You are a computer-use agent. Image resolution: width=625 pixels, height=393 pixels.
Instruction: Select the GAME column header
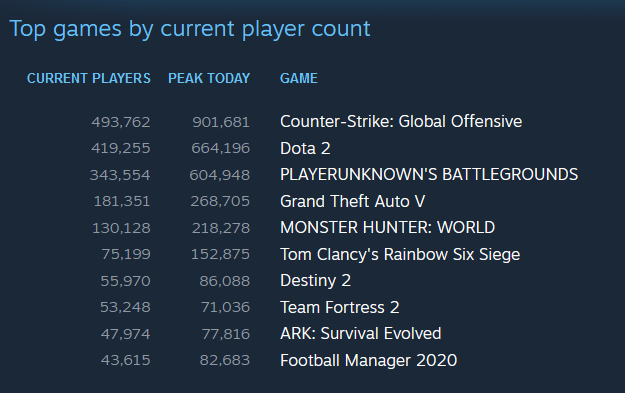(299, 78)
